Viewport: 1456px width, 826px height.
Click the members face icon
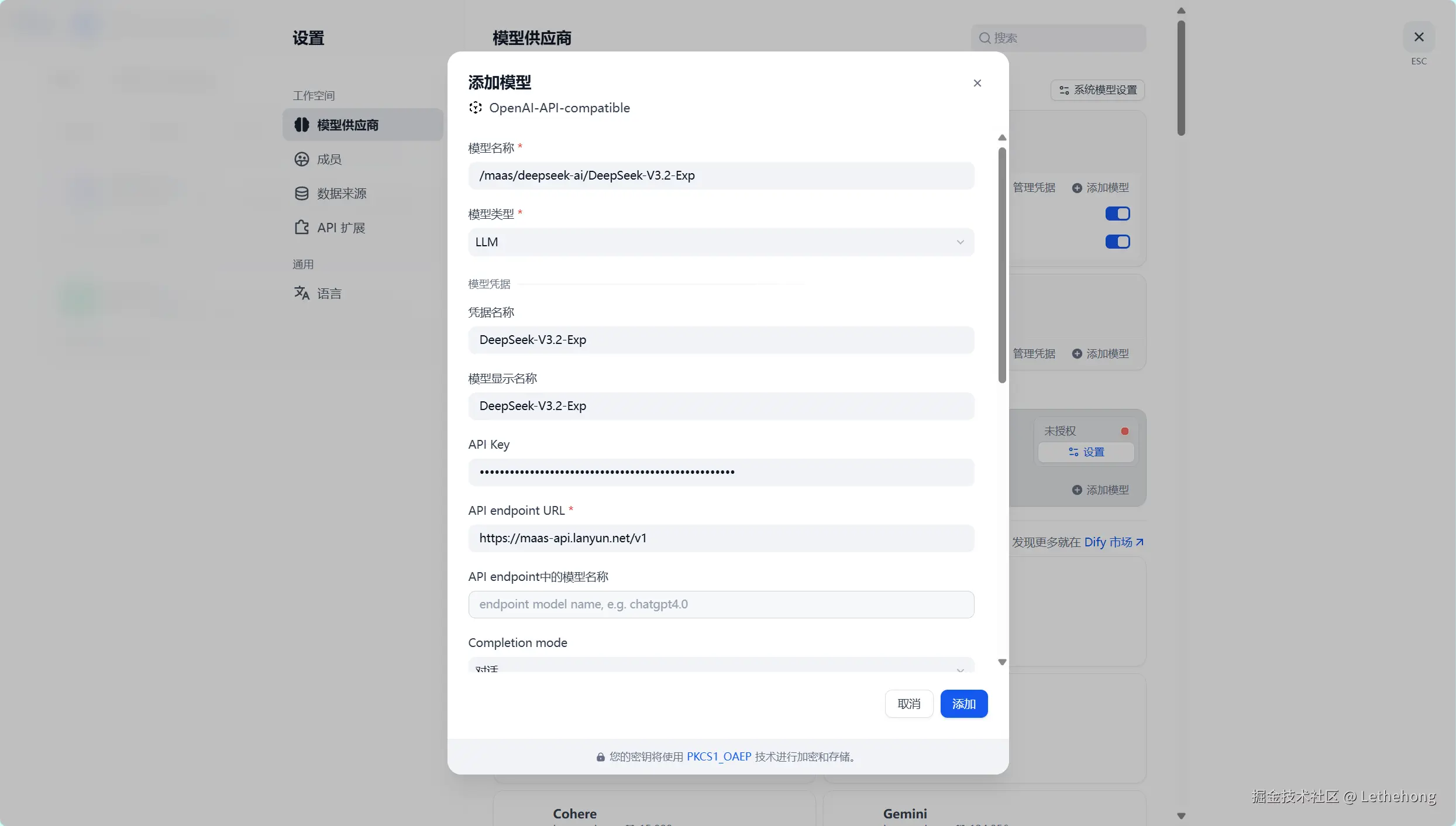pyautogui.click(x=301, y=159)
